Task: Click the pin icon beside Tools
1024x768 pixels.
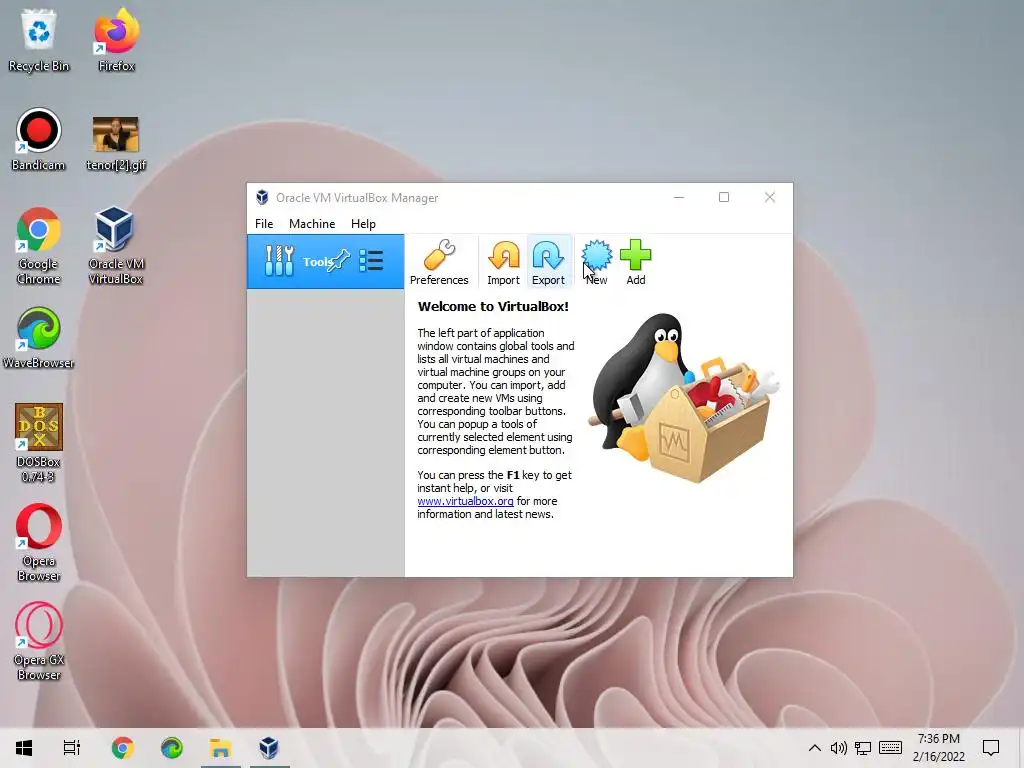Action: [x=340, y=261]
